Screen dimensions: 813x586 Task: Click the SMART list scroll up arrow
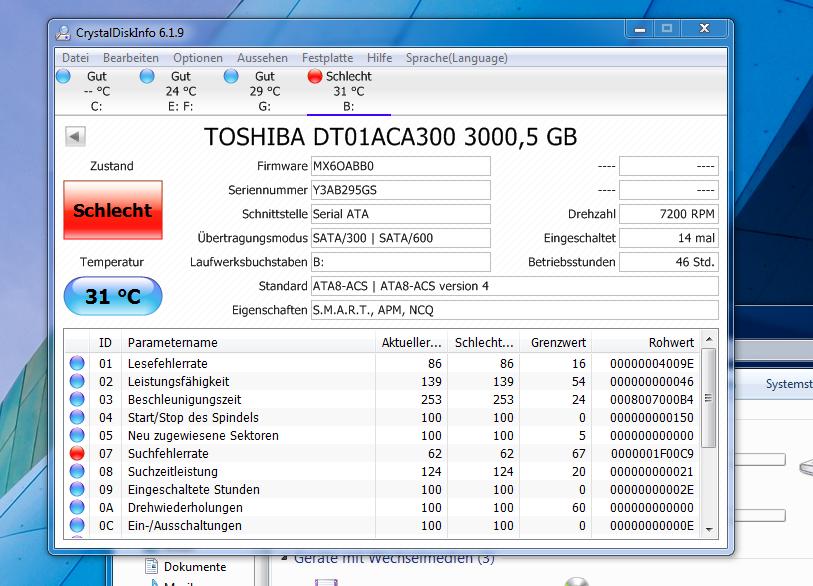(x=709, y=339)
